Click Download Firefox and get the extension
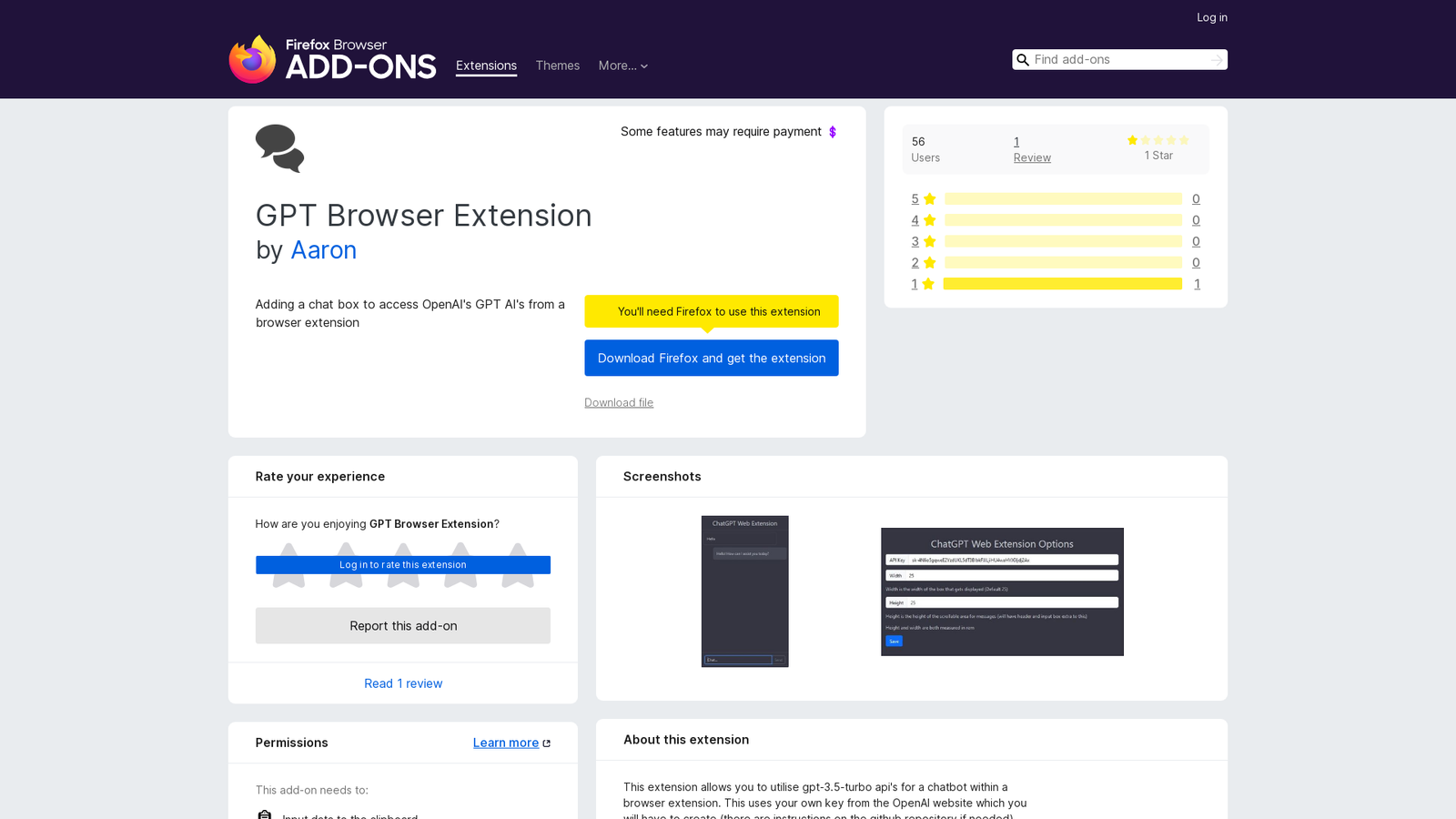 [712, 358]
